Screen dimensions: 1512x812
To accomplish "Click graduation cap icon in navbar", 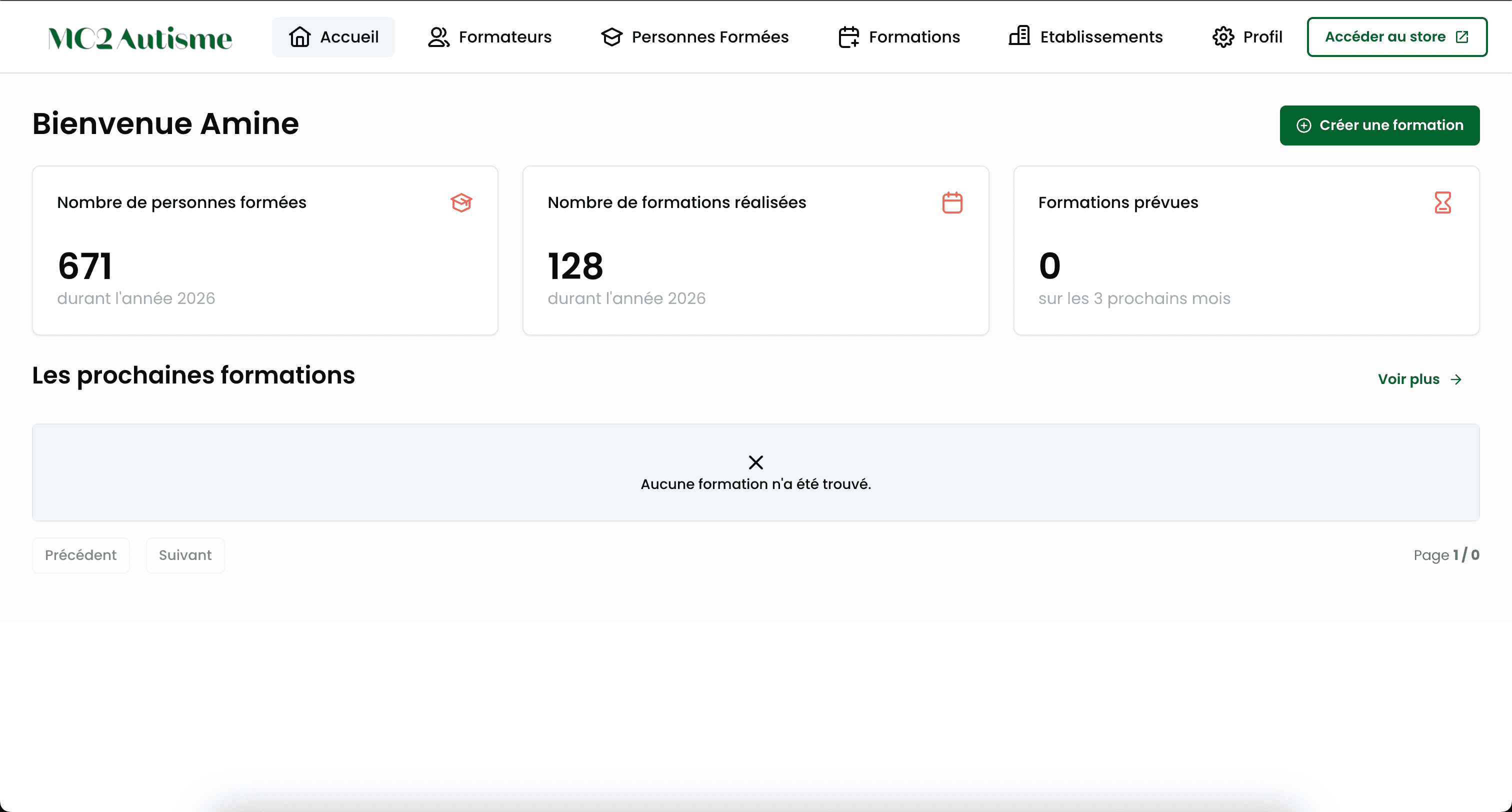I will point(611,37).
